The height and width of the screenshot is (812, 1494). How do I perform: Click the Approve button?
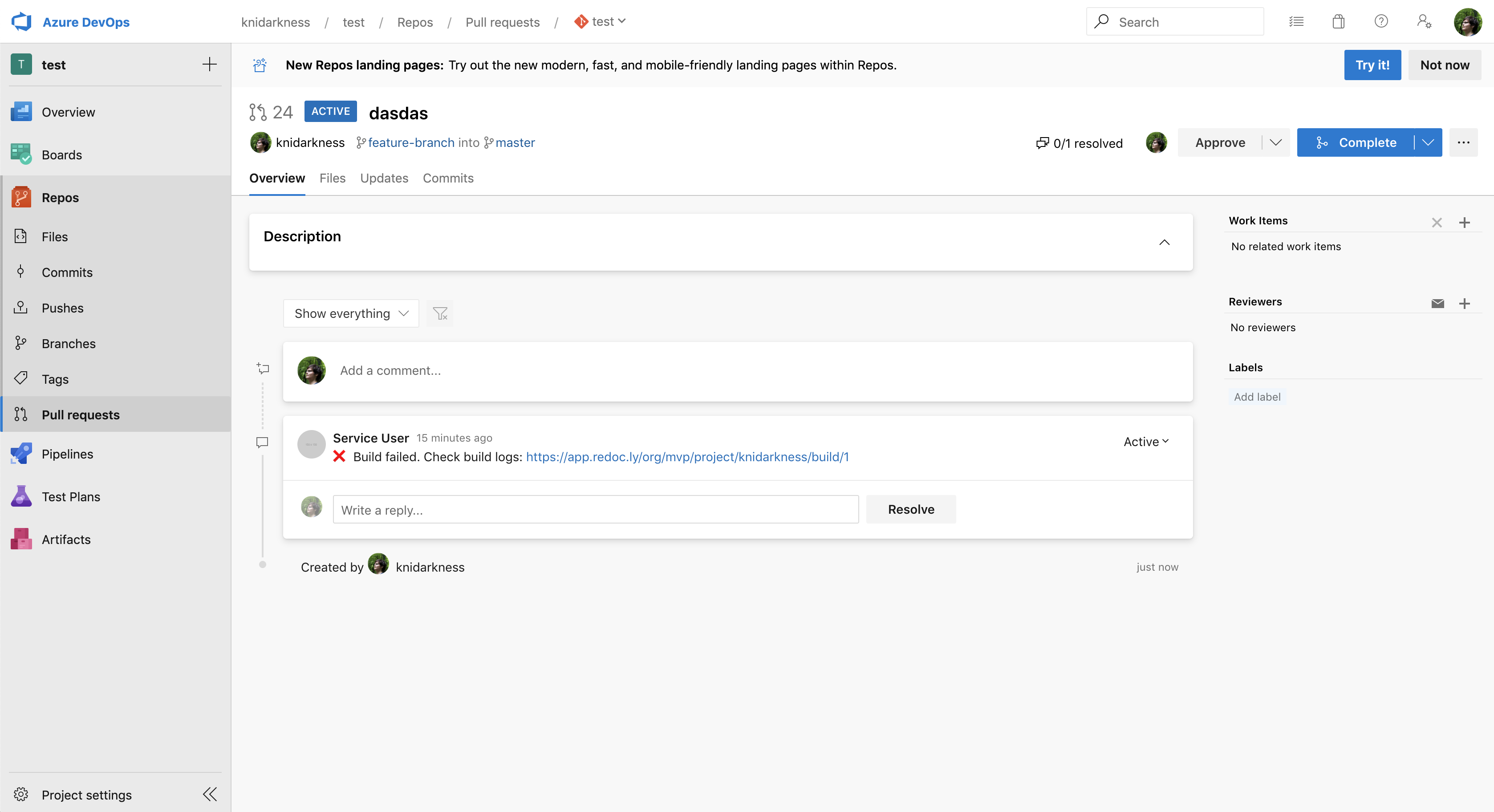pos(1220,142)
